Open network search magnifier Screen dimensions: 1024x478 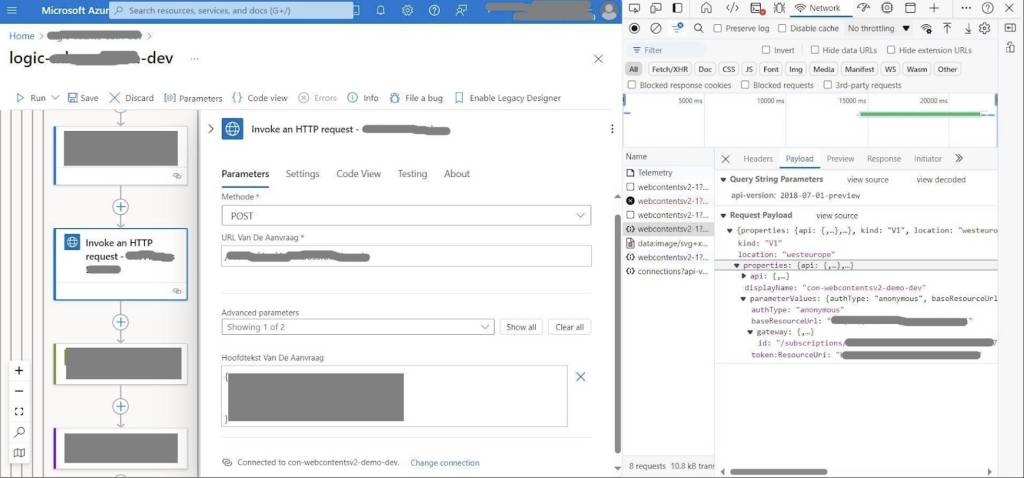[x=698, y=29]
